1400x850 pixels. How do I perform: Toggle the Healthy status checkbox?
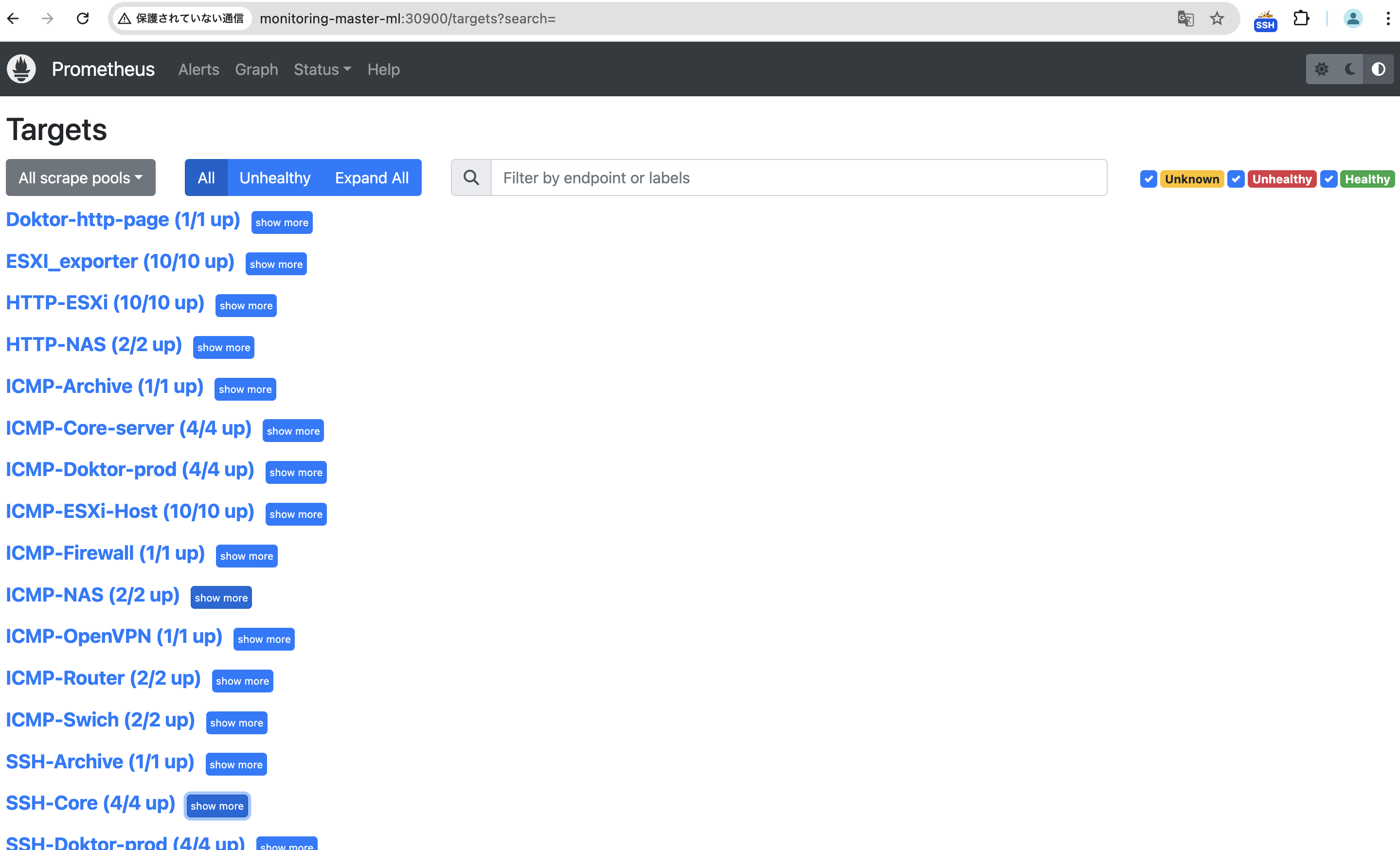click(x=1328, y=179)
